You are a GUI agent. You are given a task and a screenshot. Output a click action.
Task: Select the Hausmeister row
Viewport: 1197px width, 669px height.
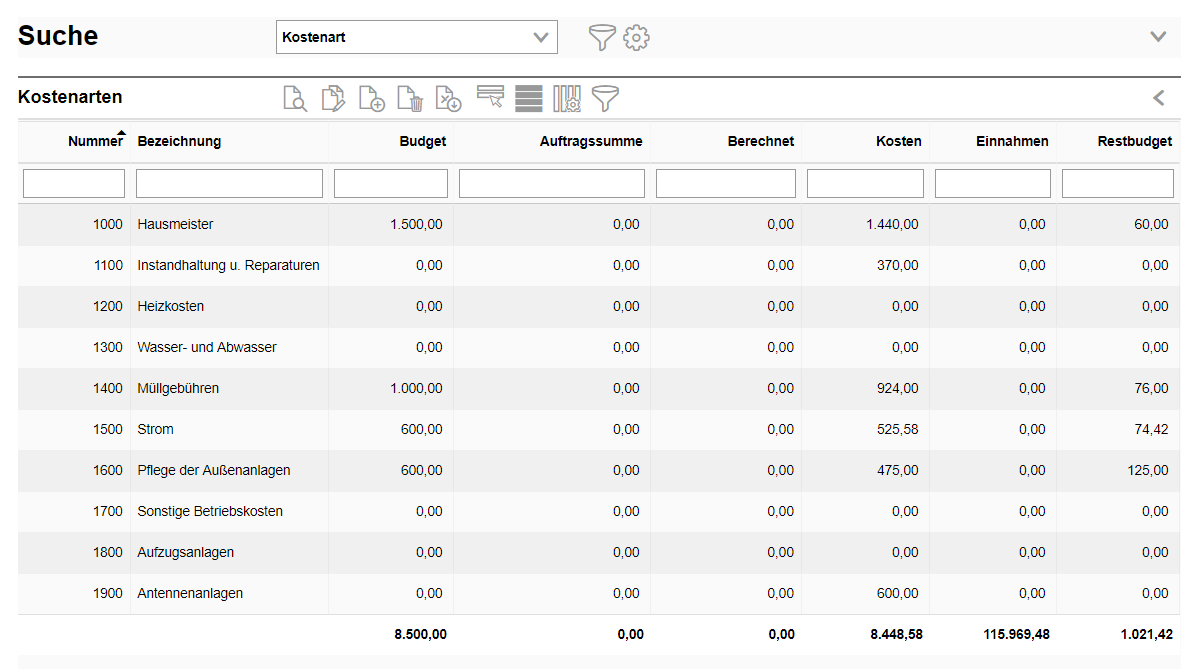point(175,225)
